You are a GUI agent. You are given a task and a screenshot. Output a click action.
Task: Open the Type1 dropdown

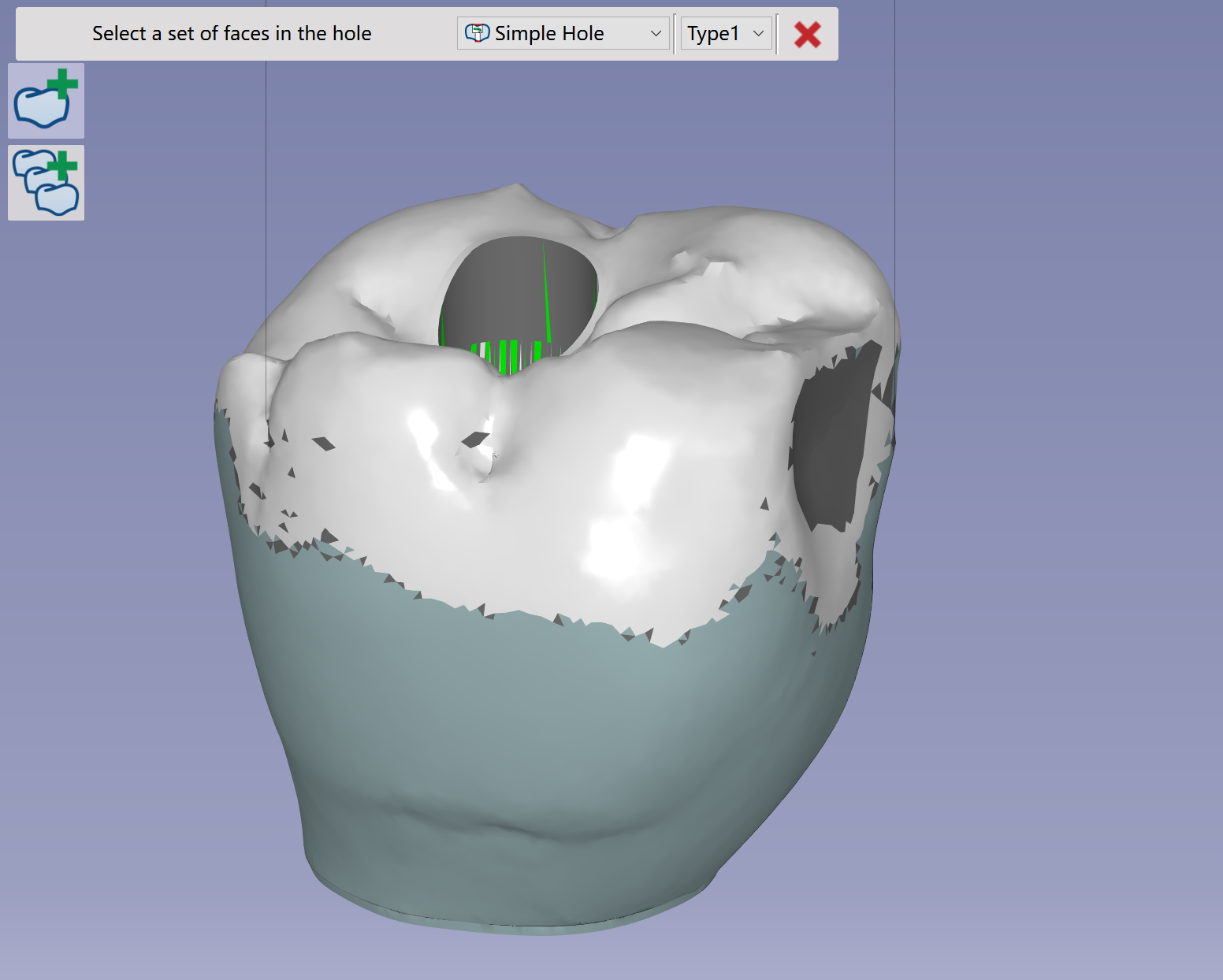coord(726,33)
